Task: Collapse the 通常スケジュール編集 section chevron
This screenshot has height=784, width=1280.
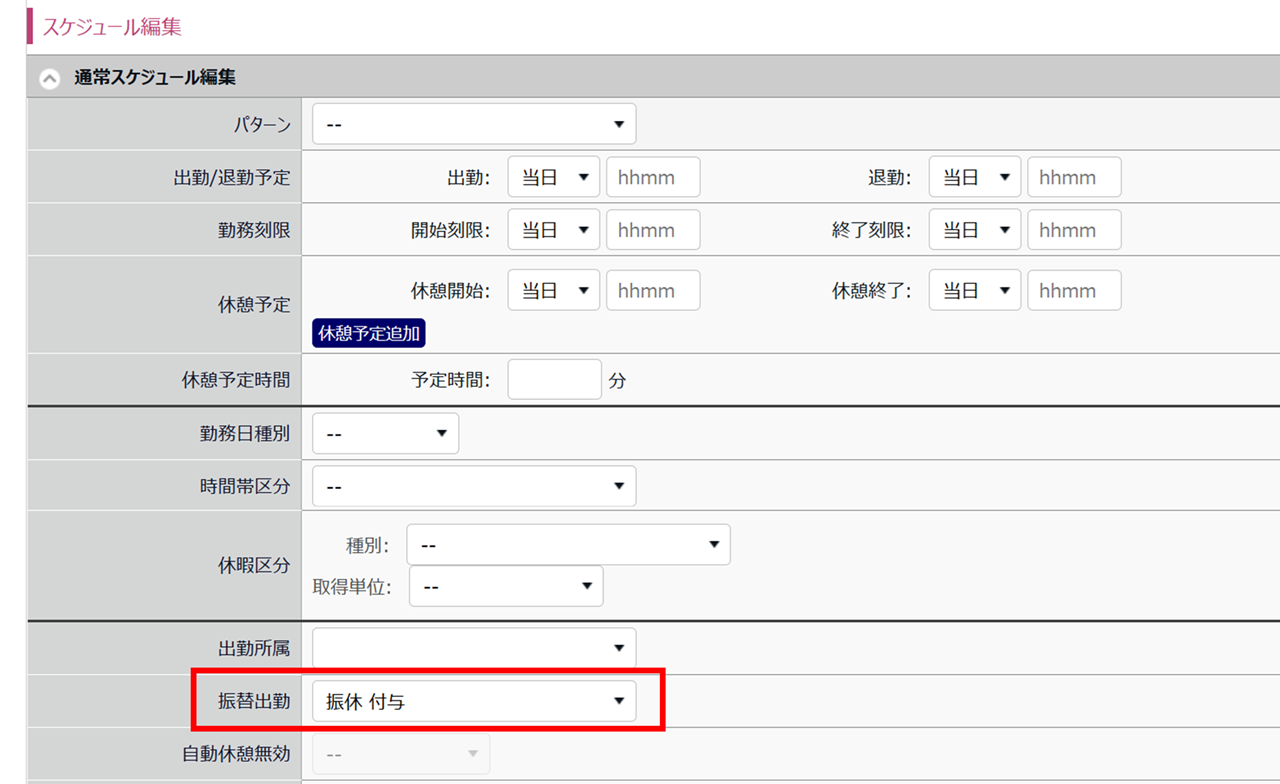Action: click(50, 78)
